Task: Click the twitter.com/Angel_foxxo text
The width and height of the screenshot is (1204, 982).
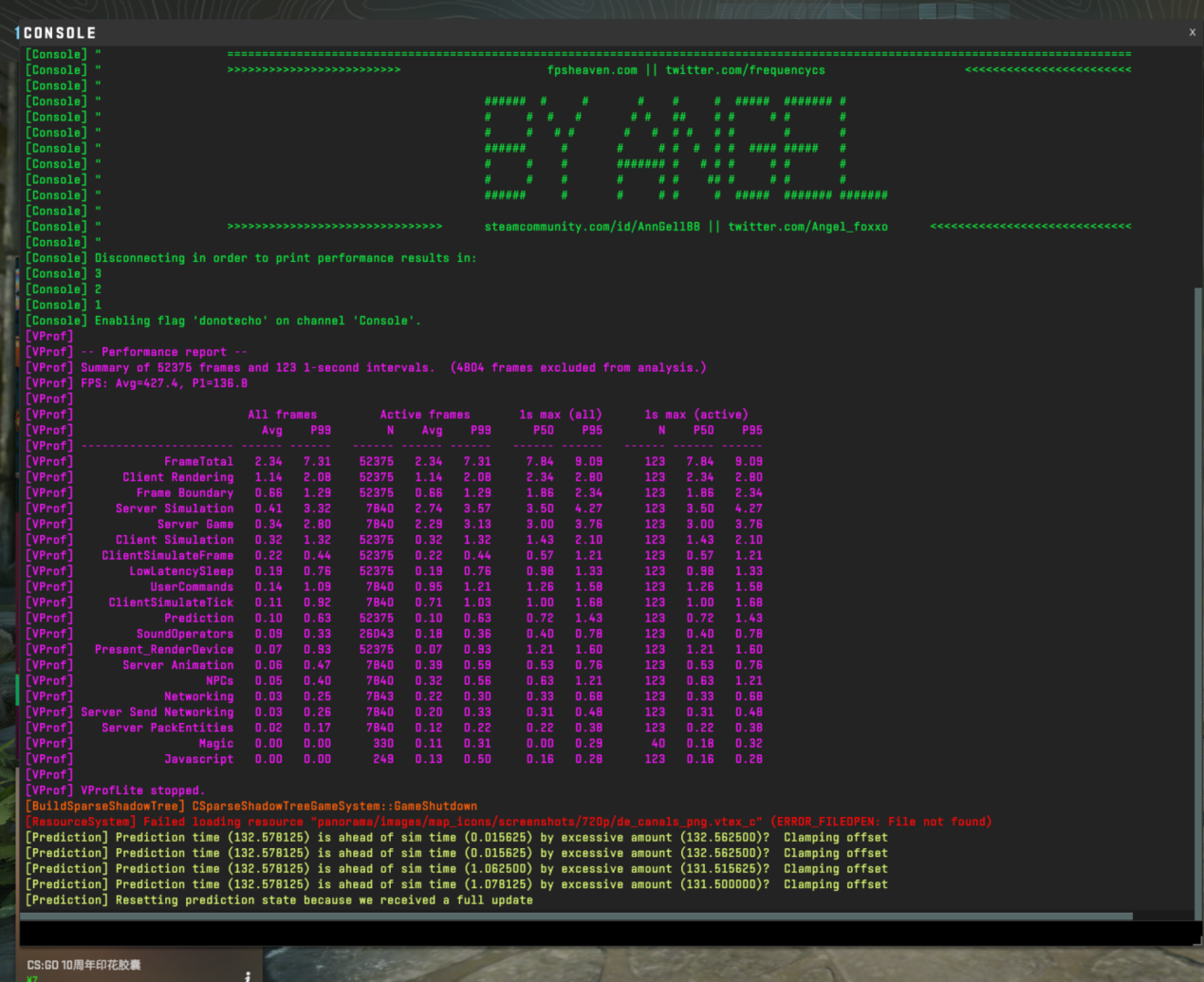Action: tap(807, 227)
